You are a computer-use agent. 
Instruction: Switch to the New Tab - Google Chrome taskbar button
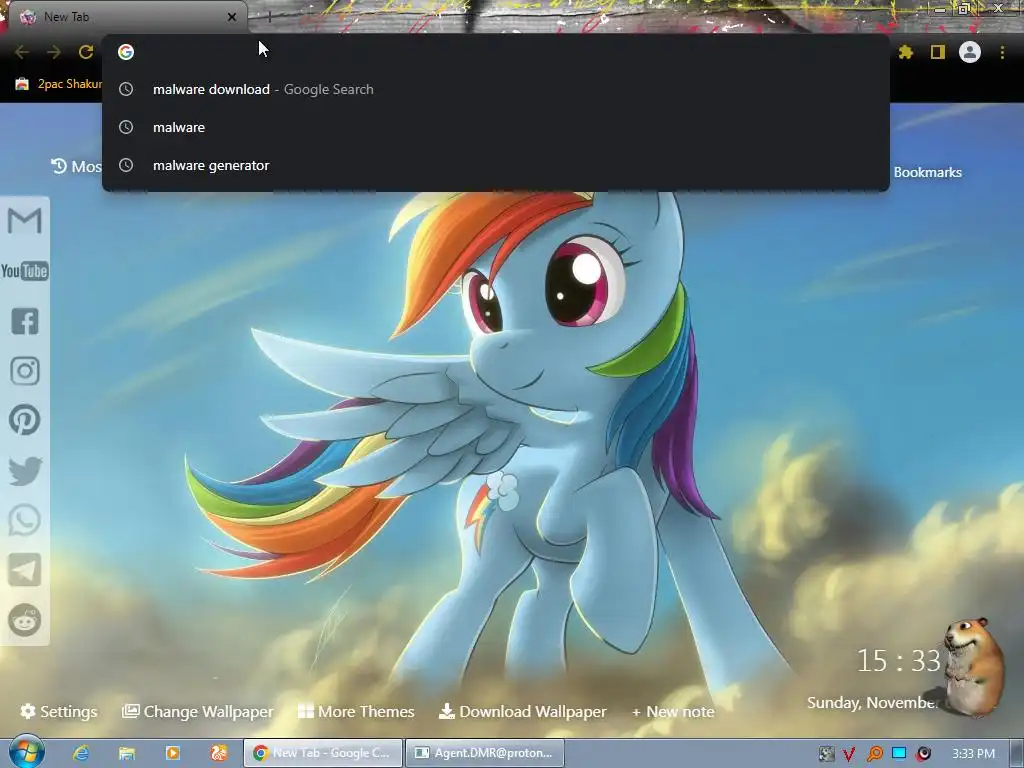tap(323, 753)
